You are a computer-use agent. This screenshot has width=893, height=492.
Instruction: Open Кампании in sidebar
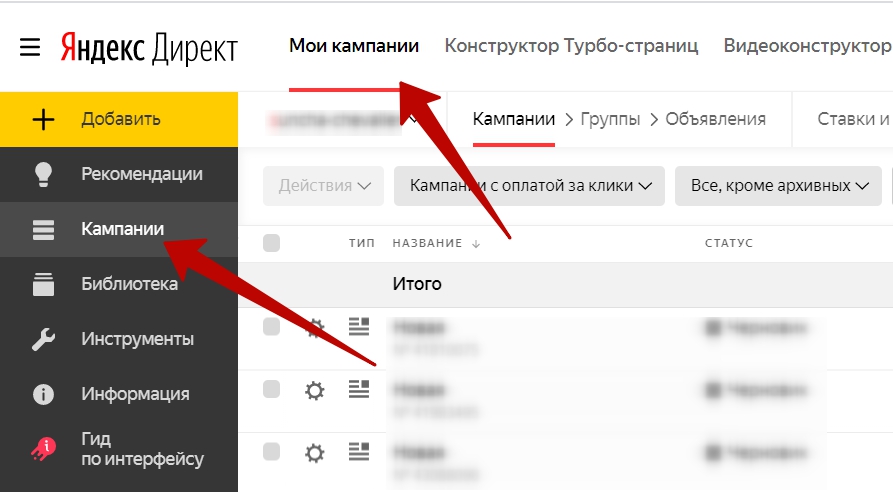[119, 229]
